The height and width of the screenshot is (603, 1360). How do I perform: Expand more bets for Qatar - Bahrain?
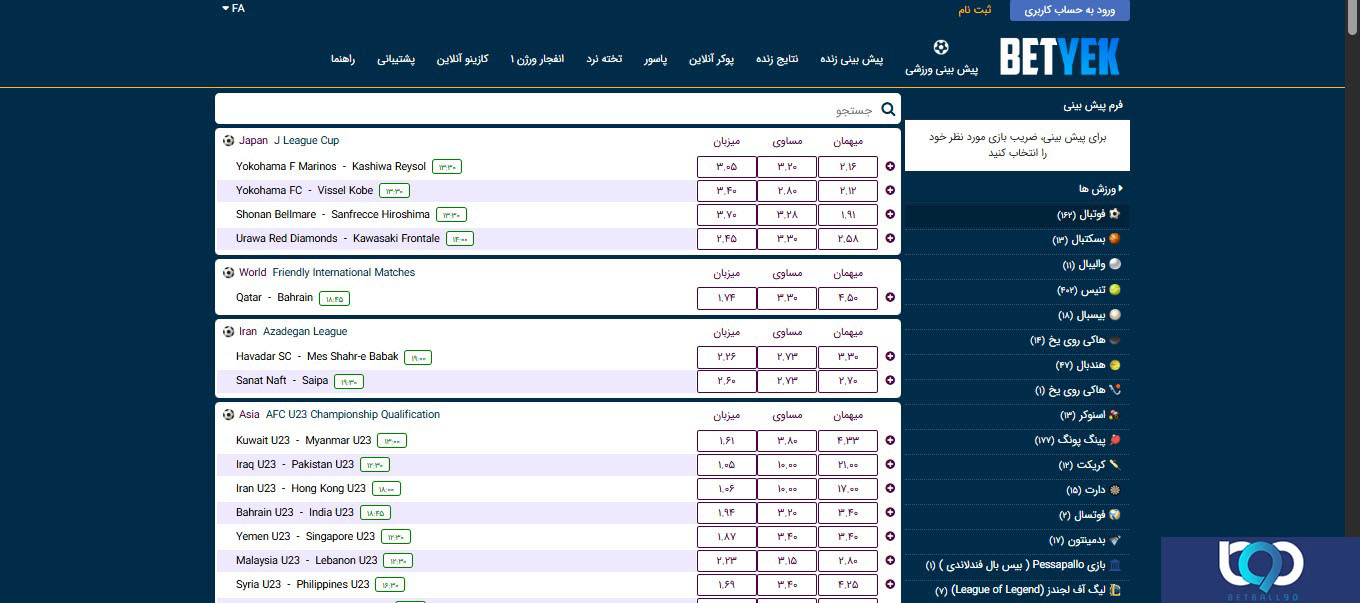890,298
